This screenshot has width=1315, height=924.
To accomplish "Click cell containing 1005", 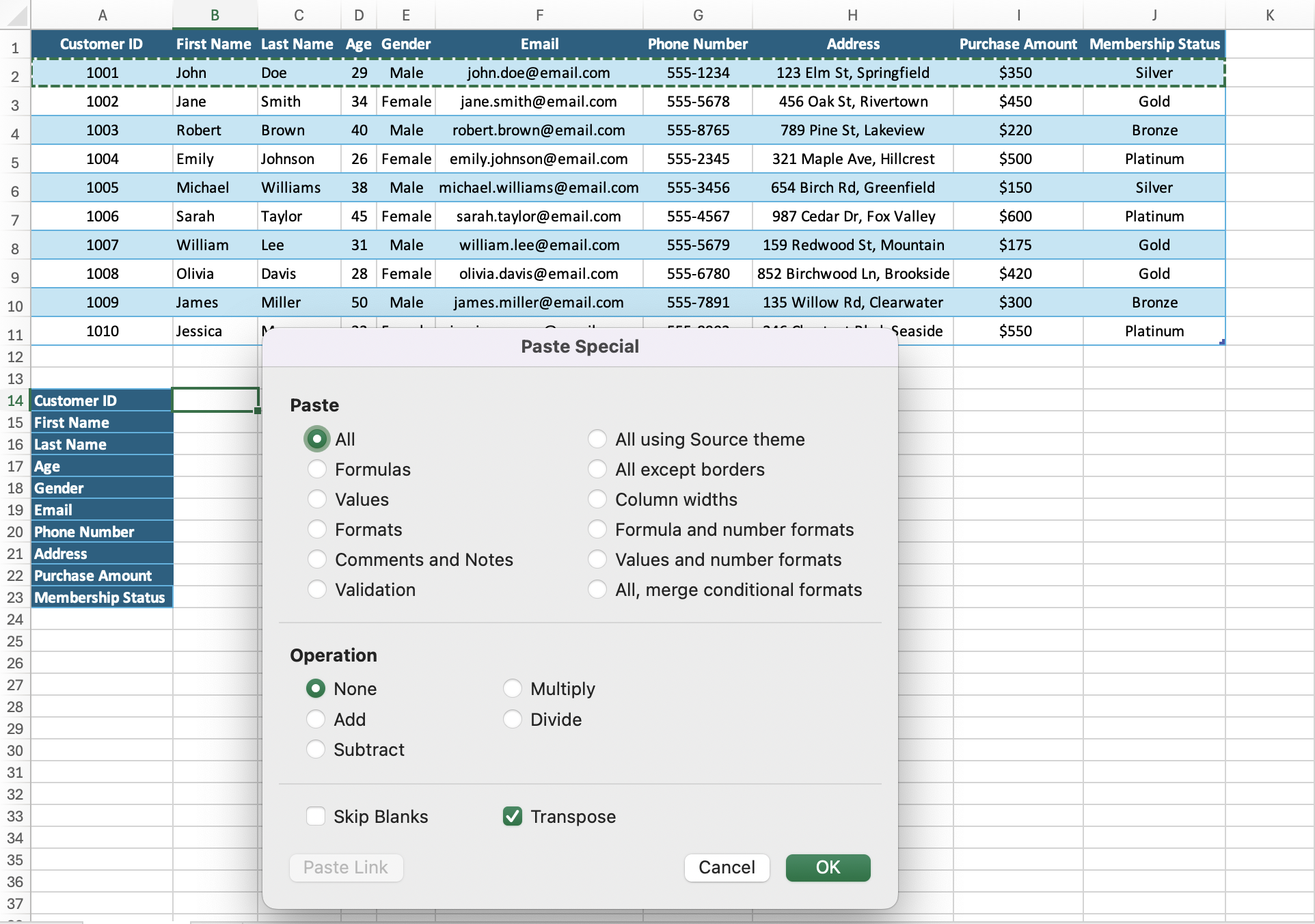I will tap(102, 187).
